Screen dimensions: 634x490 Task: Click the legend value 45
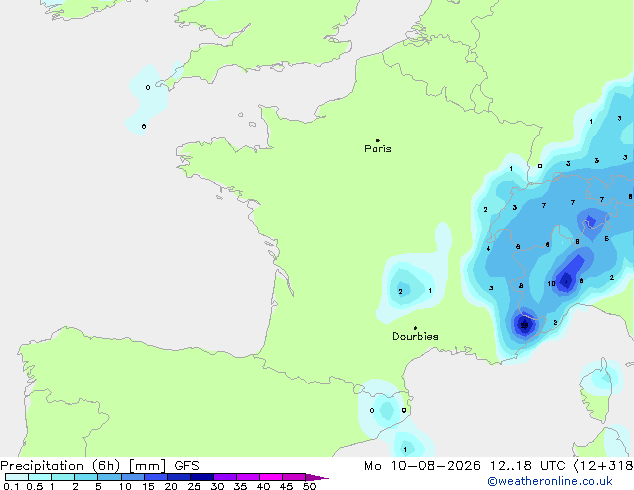[x=286, y=486]
